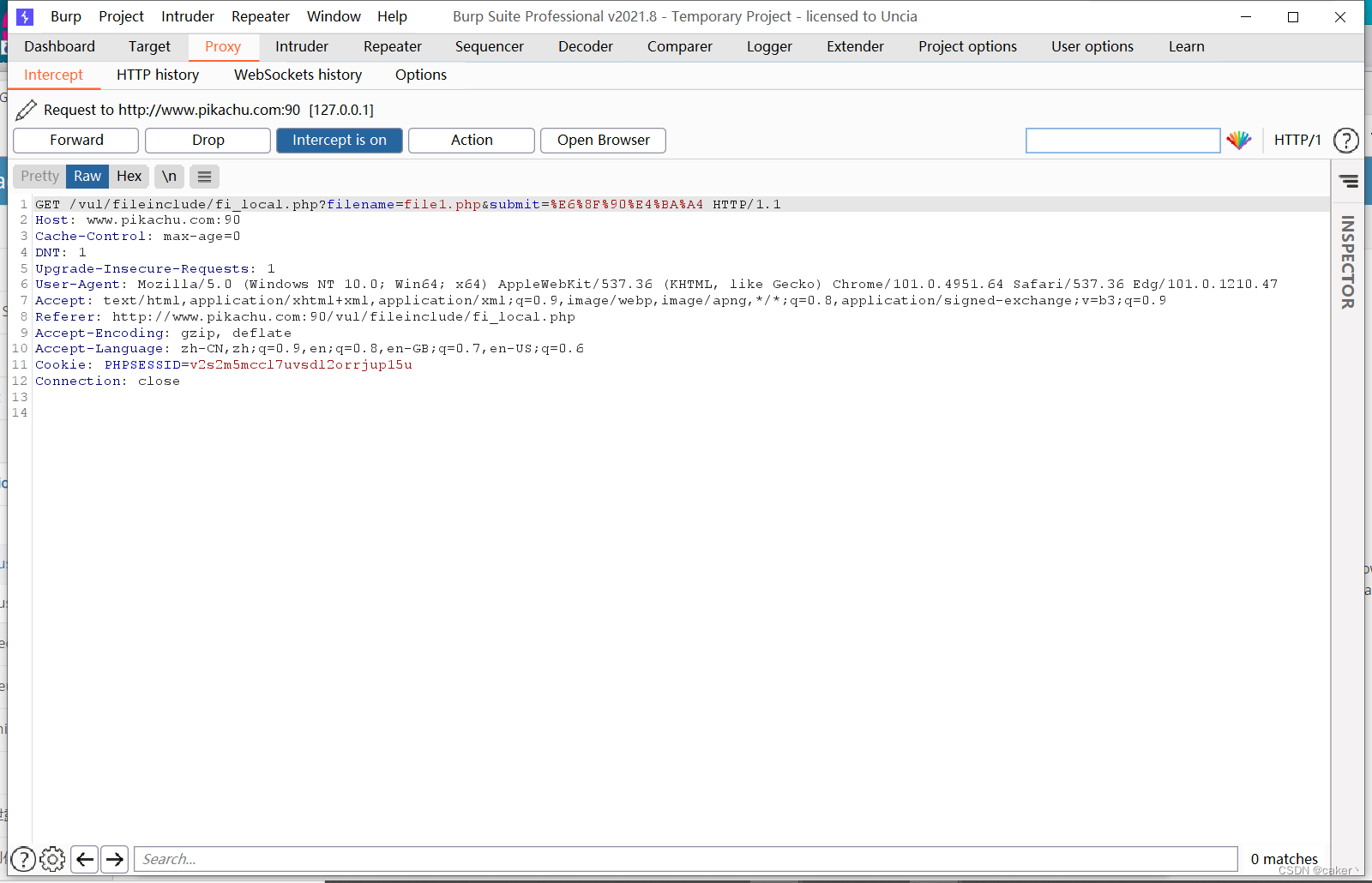Click the Cache-Control header line
The height and width of the screenshot is (883, 1372).
138,237
